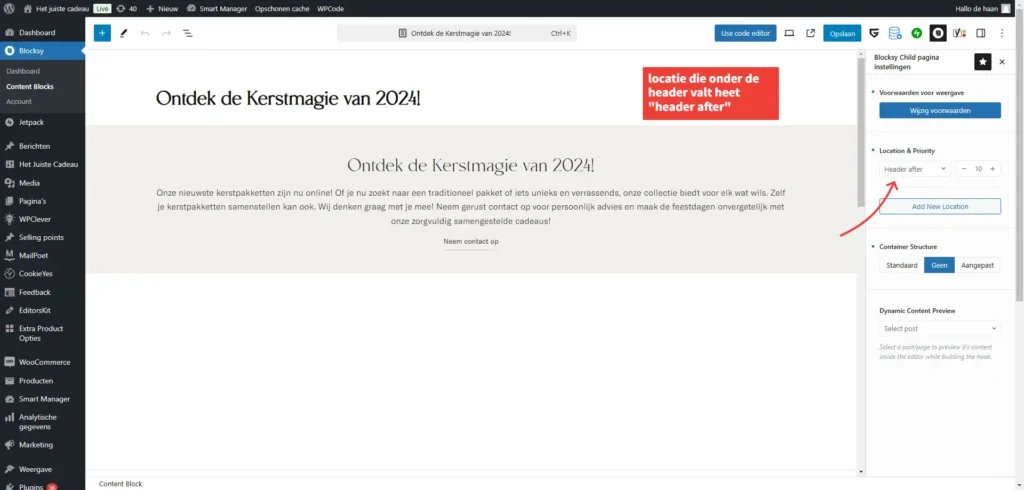The width and height of the screenshot is (1024, 490).
Task: Unpin the sidebar with star icon
Action: (x=984, y=62)
